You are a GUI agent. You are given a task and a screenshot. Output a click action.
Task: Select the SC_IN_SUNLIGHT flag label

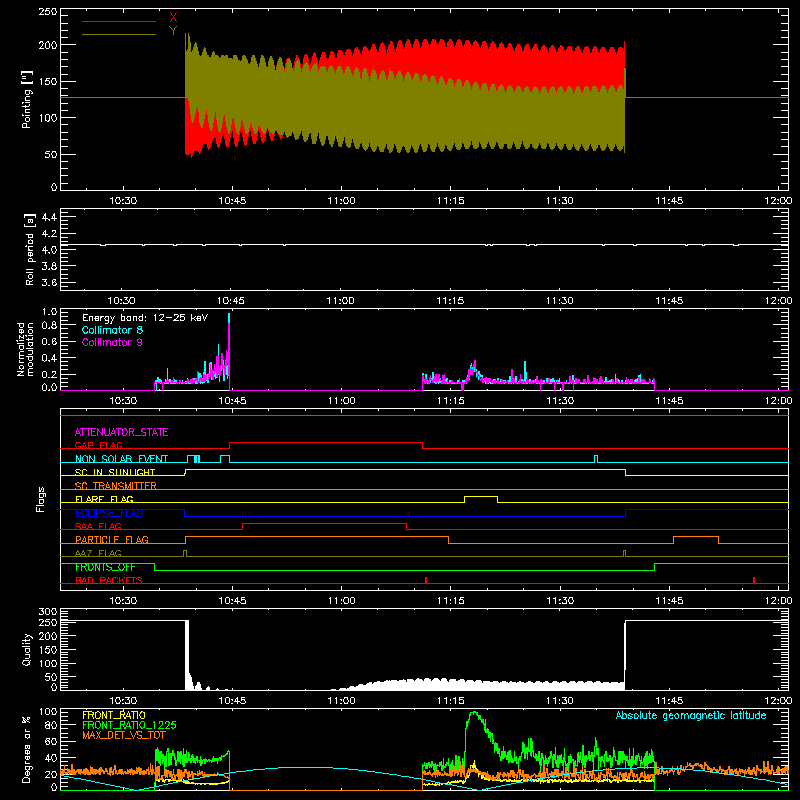pyautogui.click(x=115, y=472)
